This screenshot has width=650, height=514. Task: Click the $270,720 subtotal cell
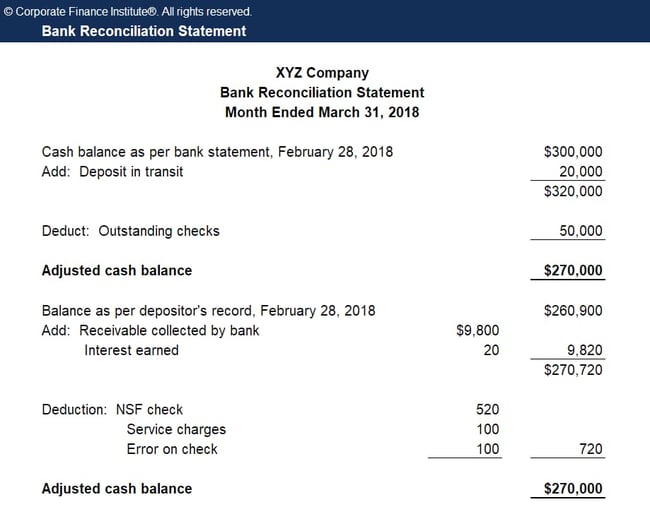[573, 370]
